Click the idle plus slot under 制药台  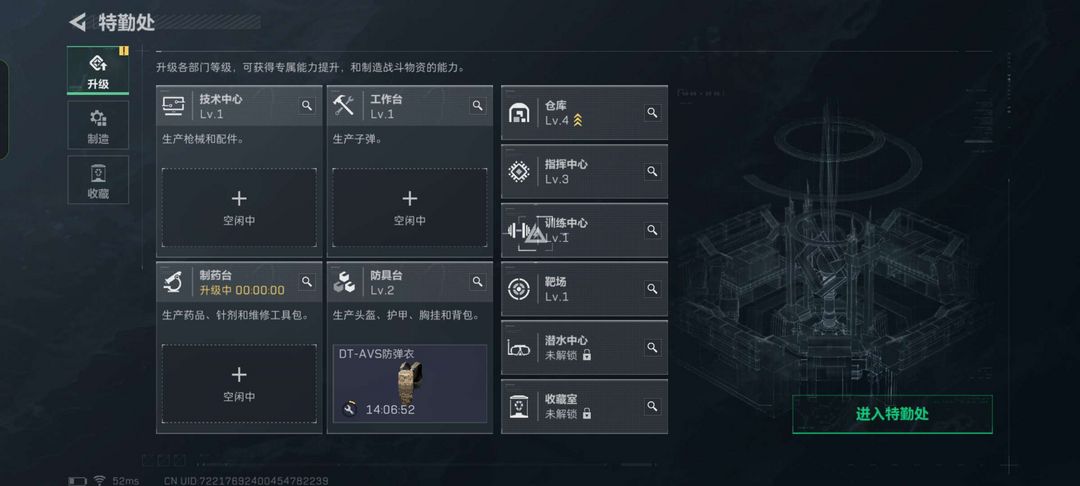(x=239, y=384)
